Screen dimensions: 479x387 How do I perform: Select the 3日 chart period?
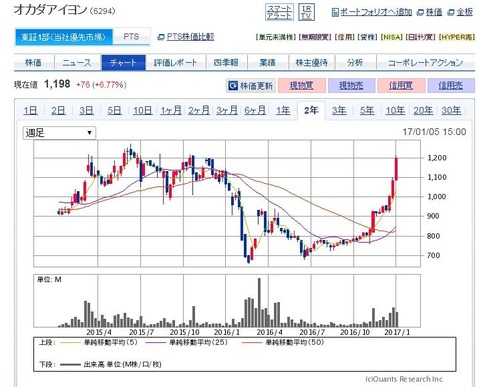point(86,110)
